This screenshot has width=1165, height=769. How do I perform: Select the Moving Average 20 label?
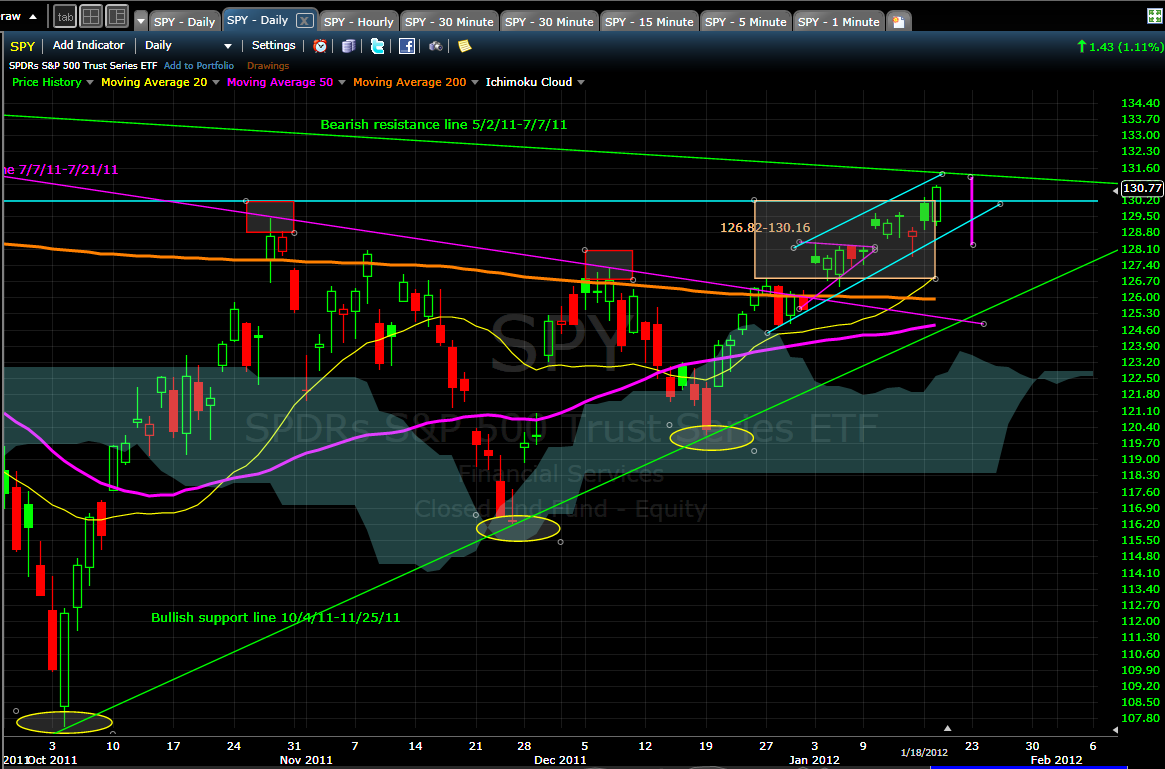pyautogui.click(x=154, y=82)
